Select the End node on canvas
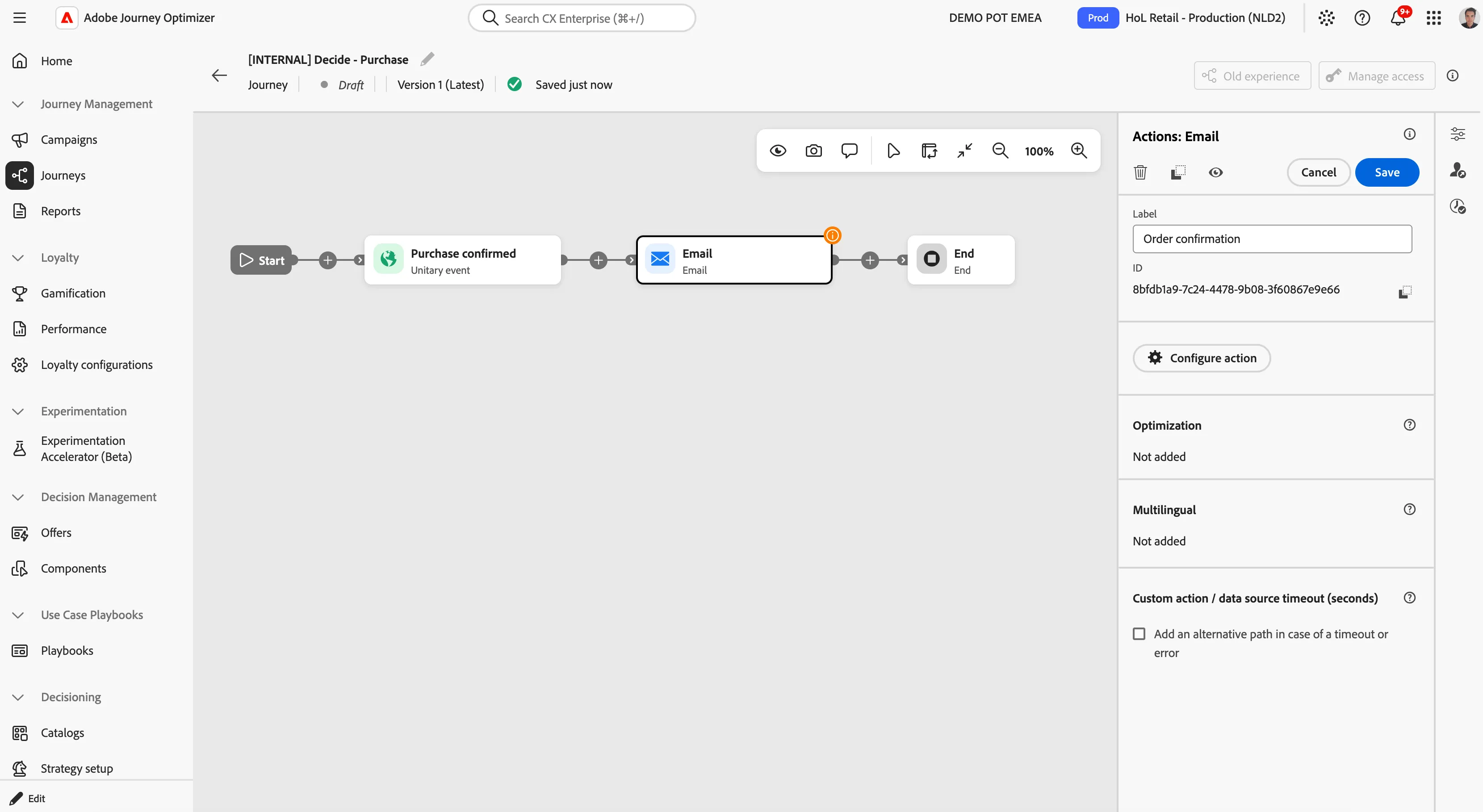 pyautogui.click(x=961, y=260)
